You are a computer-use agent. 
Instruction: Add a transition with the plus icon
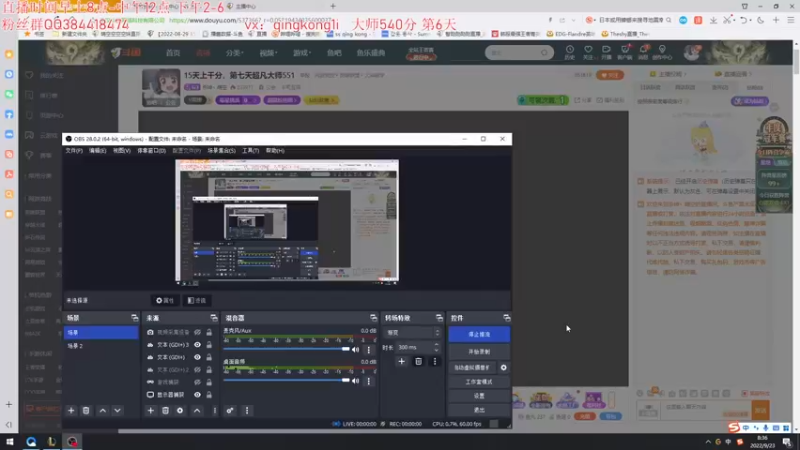click(402, 362)
